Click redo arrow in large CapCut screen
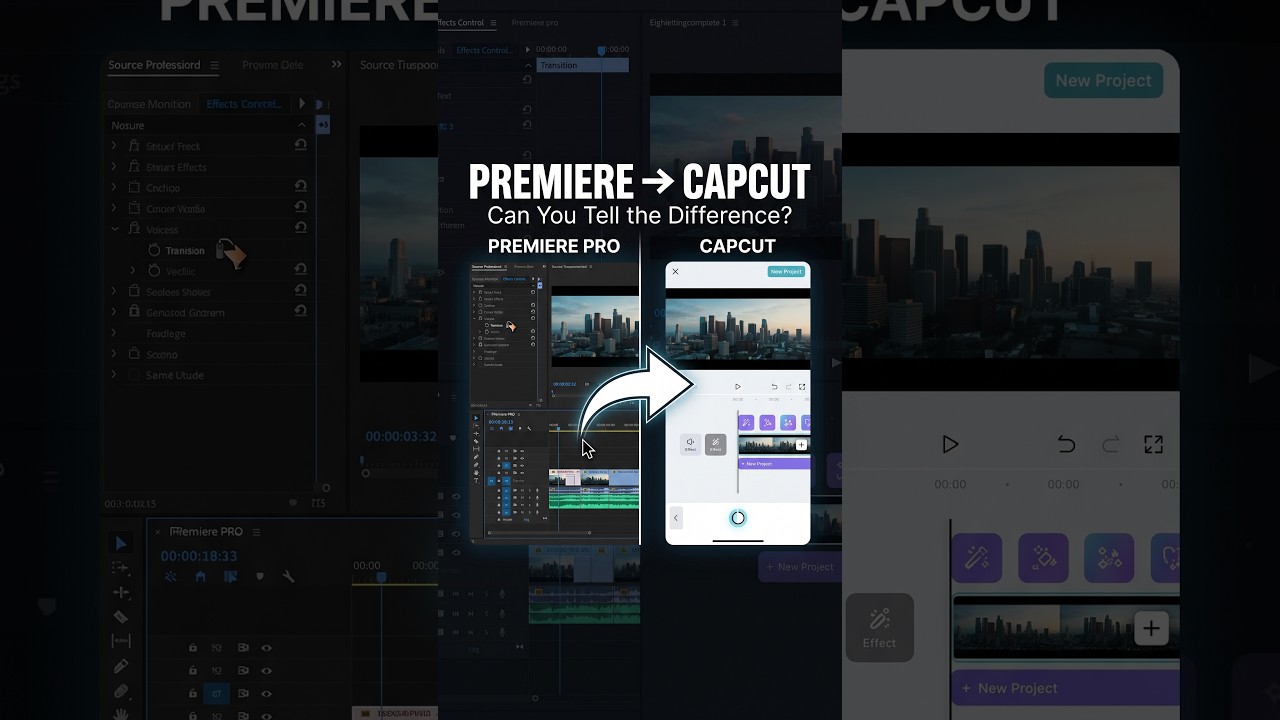Viewport: 1280px width, 720px height. pyautogui.click(x=1110, y=444)
